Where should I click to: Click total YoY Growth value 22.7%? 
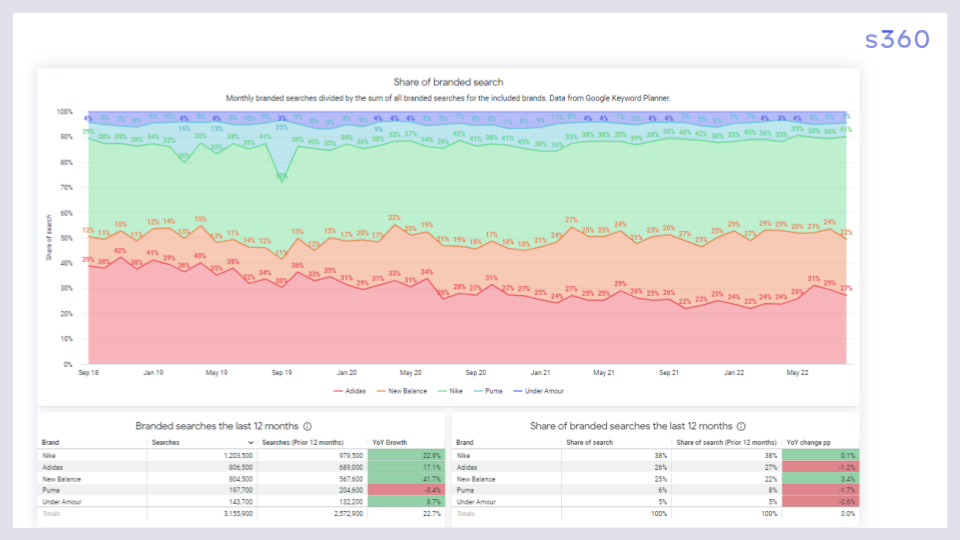[432, 514]
